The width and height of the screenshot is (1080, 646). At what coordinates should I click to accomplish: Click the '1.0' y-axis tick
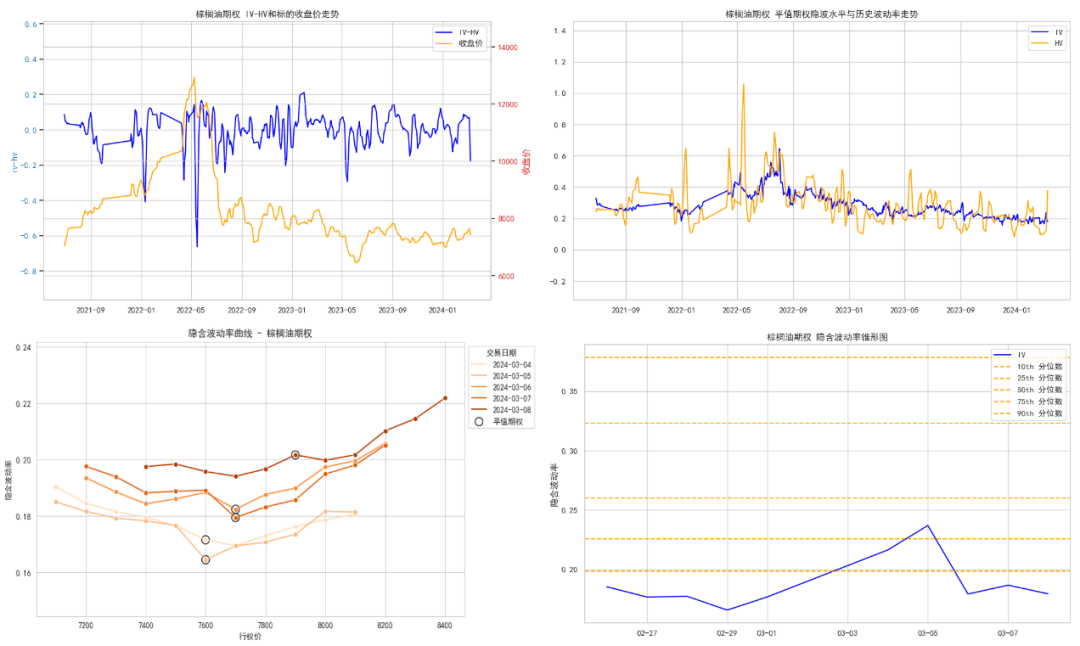point(559,94)
